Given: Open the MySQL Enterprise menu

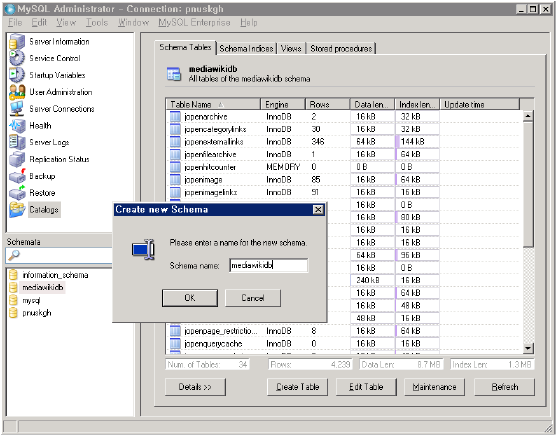Looking at the screenshot, I should pos(194,22).
